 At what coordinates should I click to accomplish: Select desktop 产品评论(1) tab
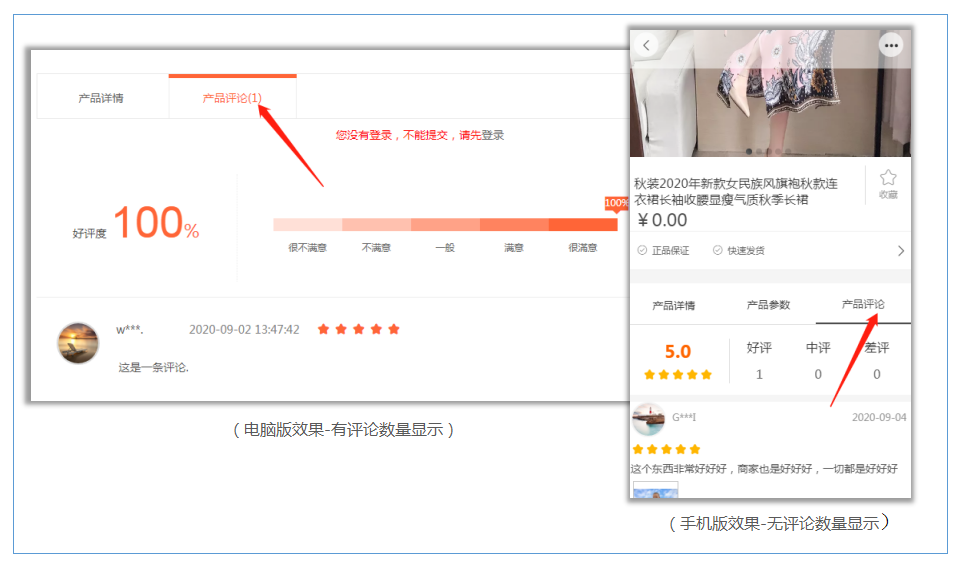tap(233, 98)
